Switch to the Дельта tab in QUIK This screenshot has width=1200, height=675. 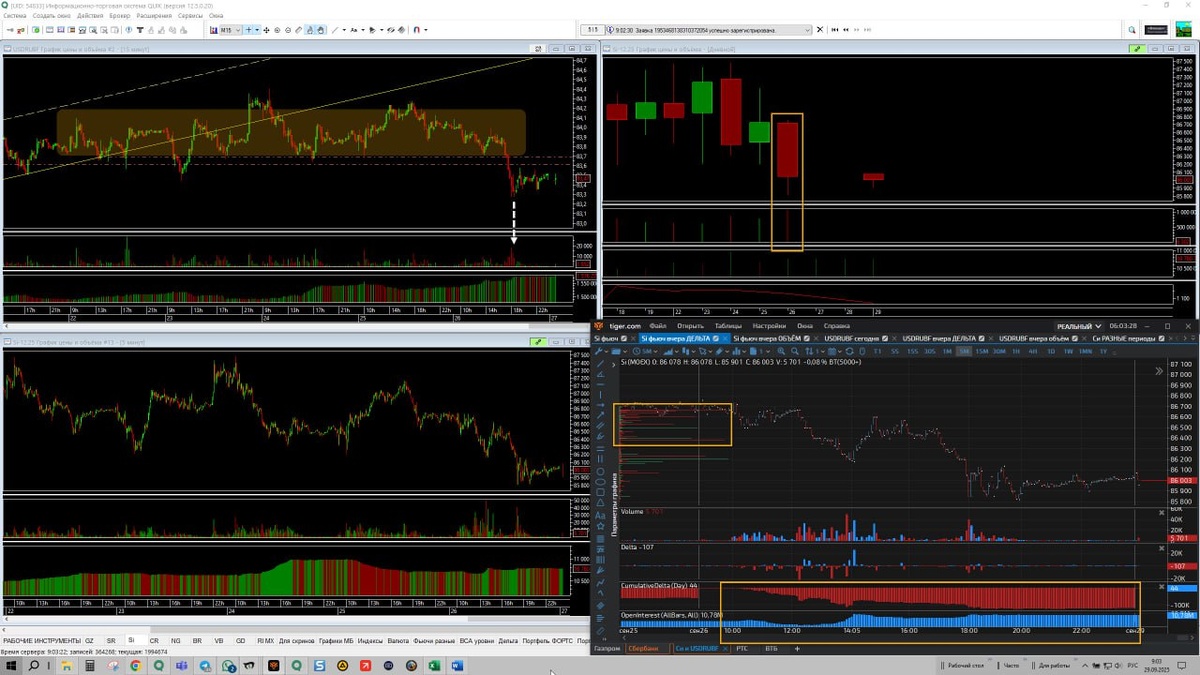click(507, 640)
